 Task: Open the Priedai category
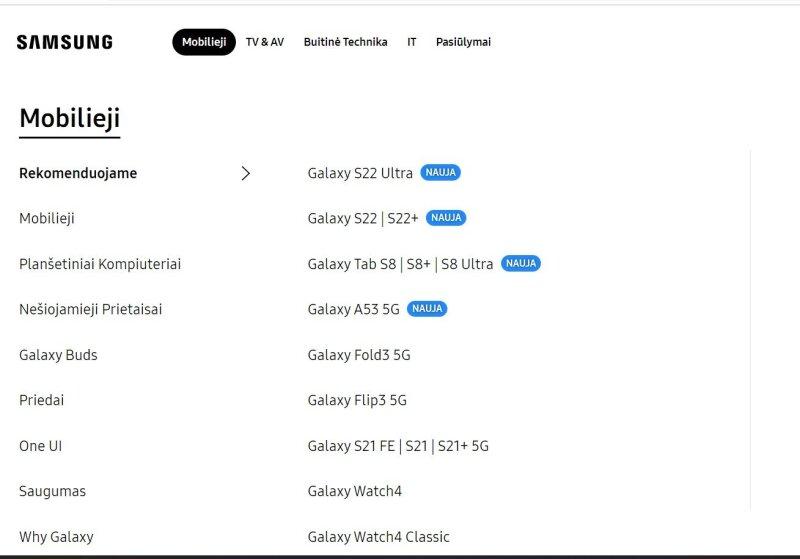[41, 400]
